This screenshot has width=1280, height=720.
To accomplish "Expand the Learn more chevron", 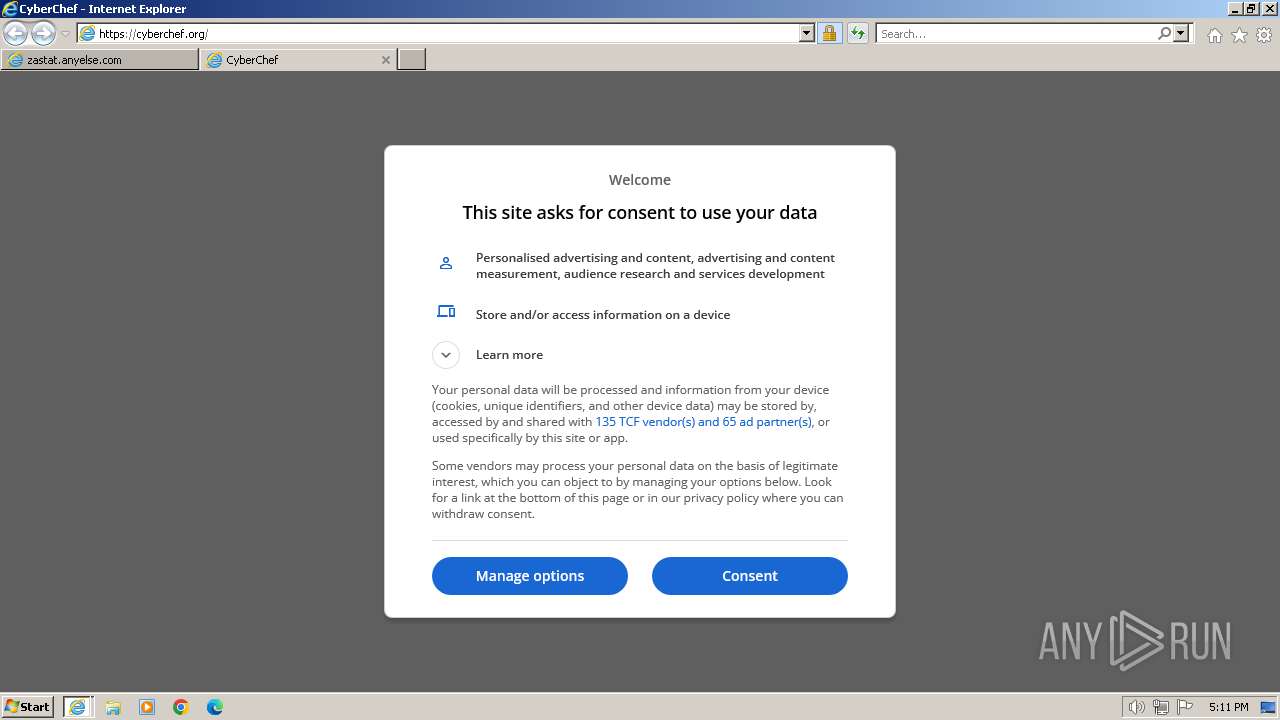I will coord(446,355).
